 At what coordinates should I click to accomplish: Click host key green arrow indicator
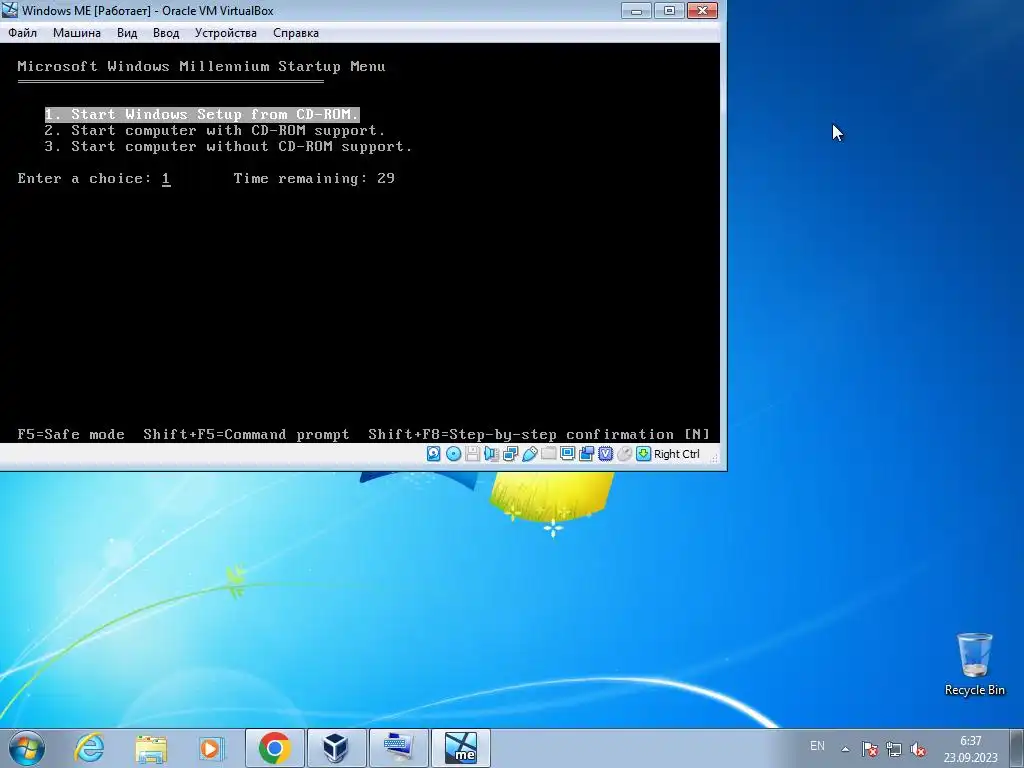point(643,454)
